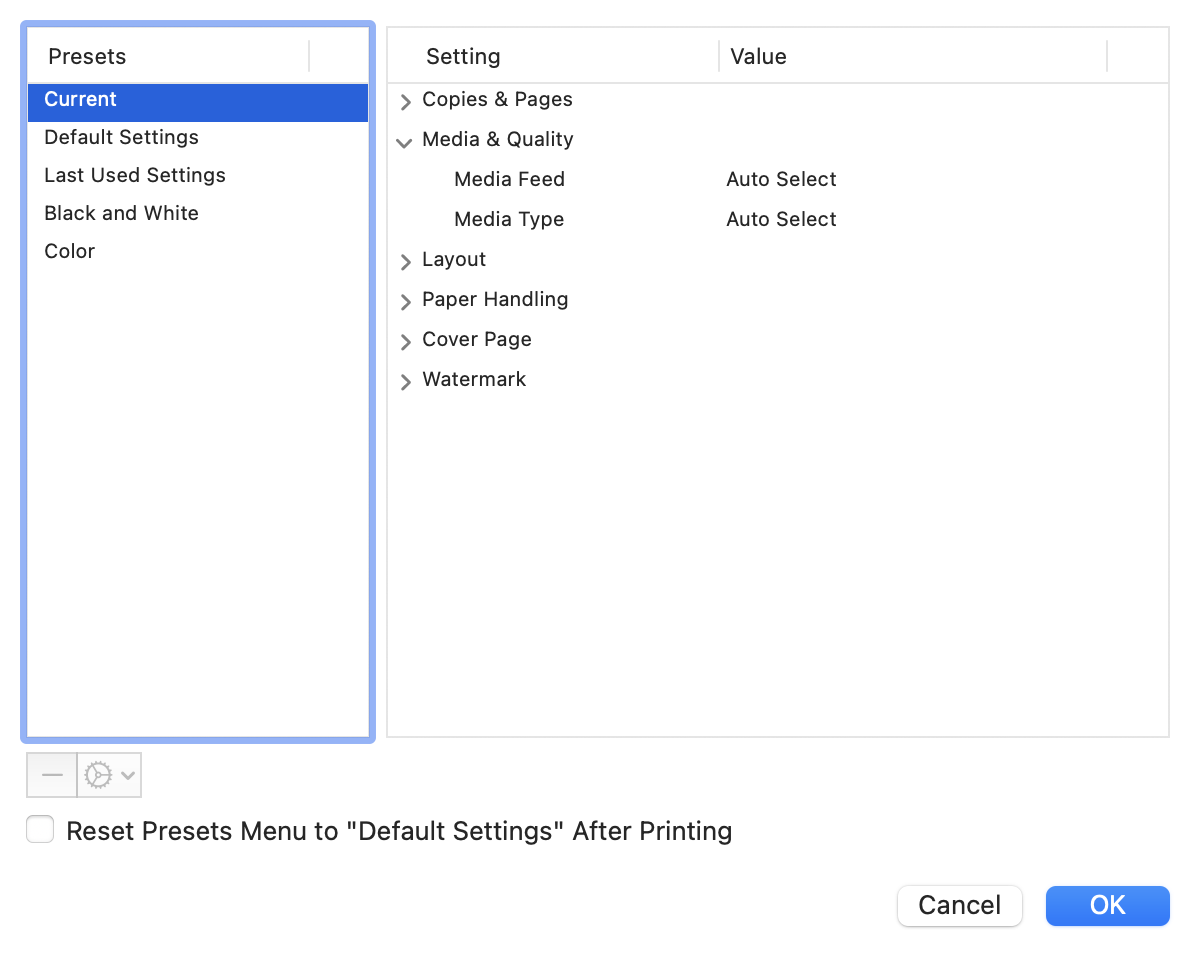
Task: Click the Value column header
Action: [758, 57]
